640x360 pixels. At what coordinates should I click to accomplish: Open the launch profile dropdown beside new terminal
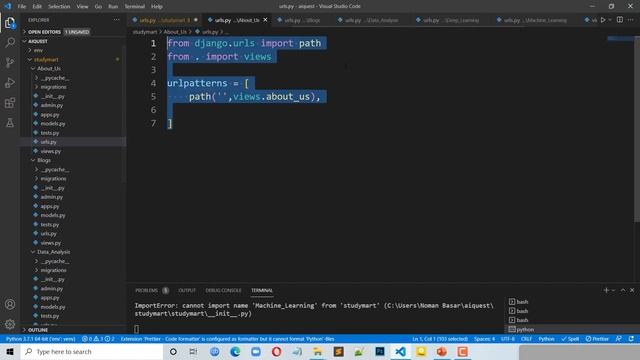coord(613,290)
